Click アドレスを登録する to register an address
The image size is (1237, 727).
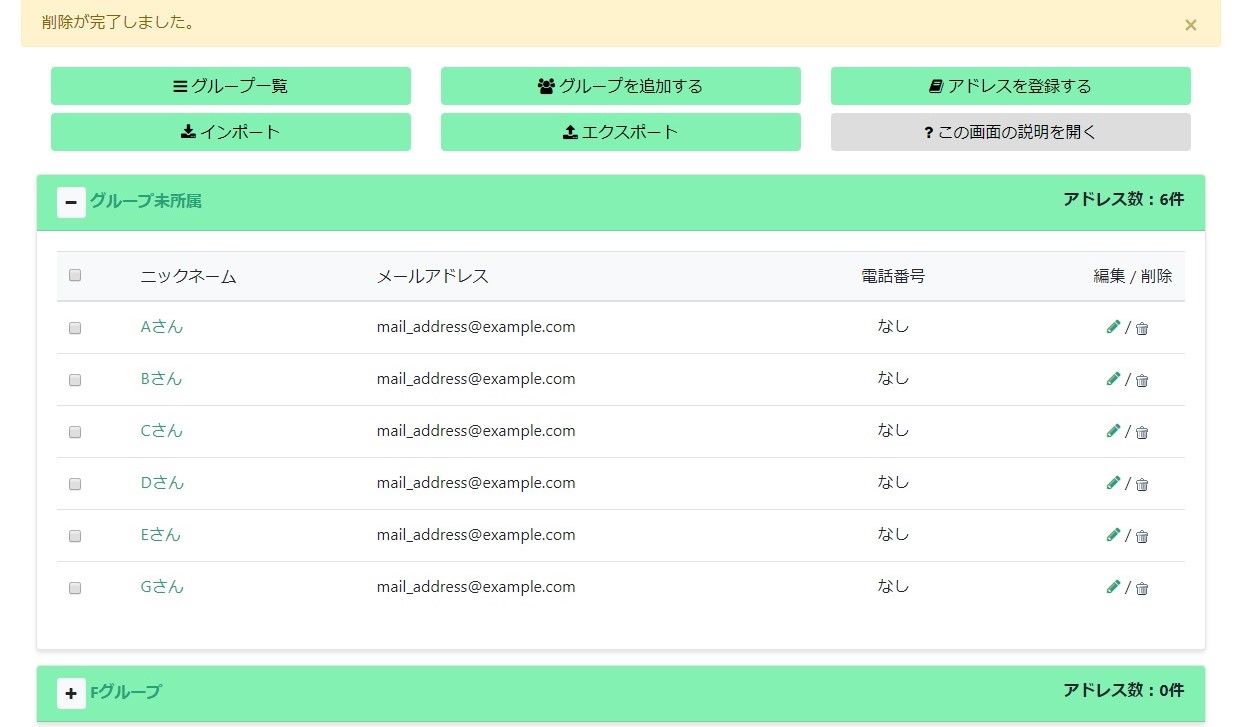click(1010, 86)
